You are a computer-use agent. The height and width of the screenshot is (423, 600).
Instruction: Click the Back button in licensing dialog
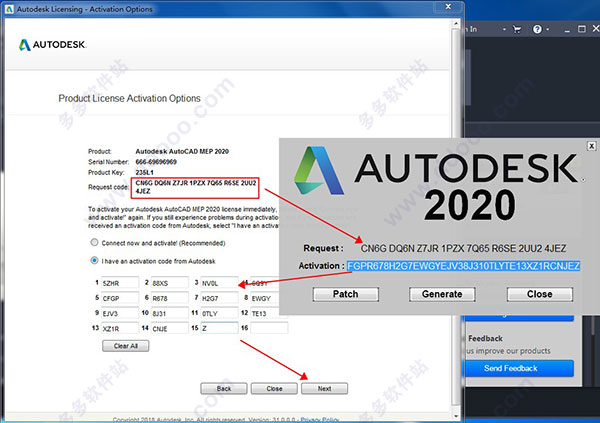(224, 389)
